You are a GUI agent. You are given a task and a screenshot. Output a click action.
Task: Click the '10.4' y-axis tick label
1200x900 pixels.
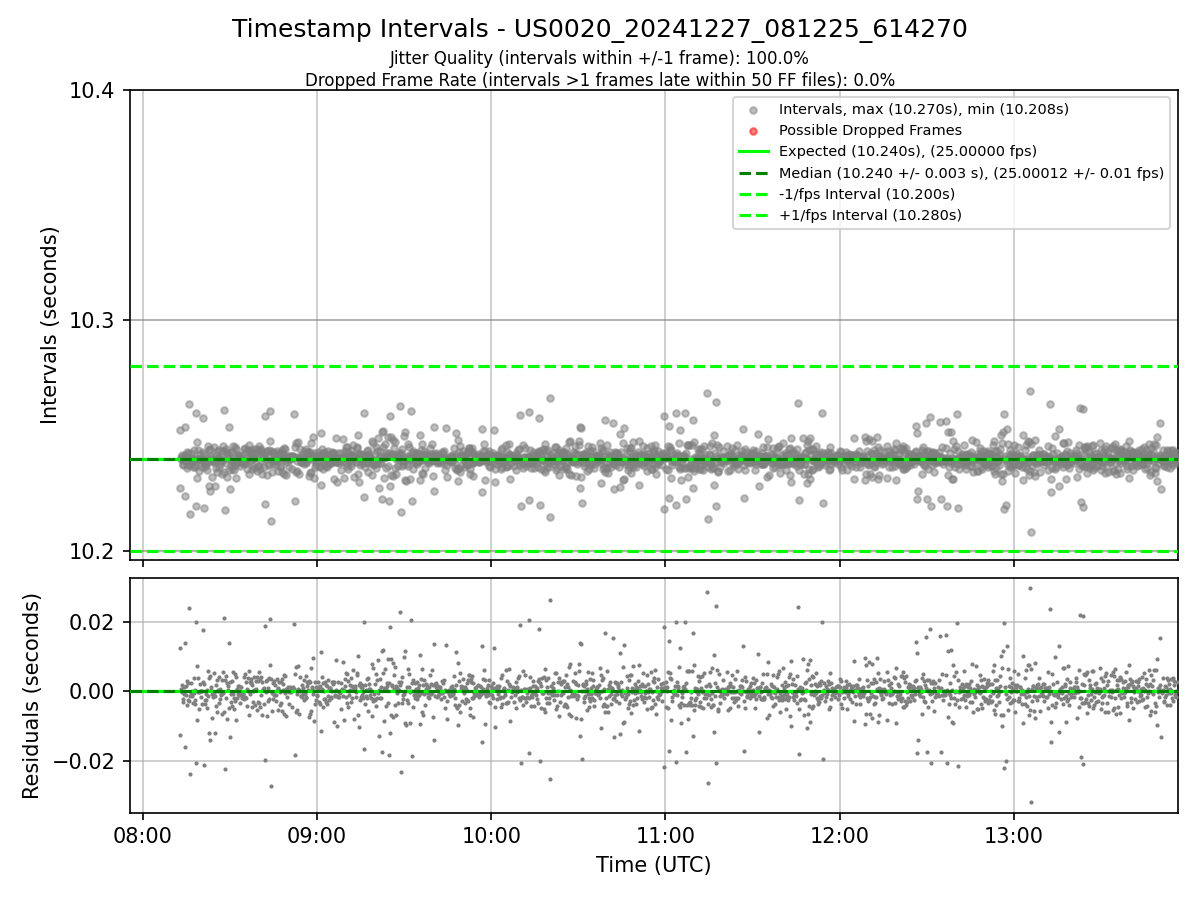click(x=92, y=91)
